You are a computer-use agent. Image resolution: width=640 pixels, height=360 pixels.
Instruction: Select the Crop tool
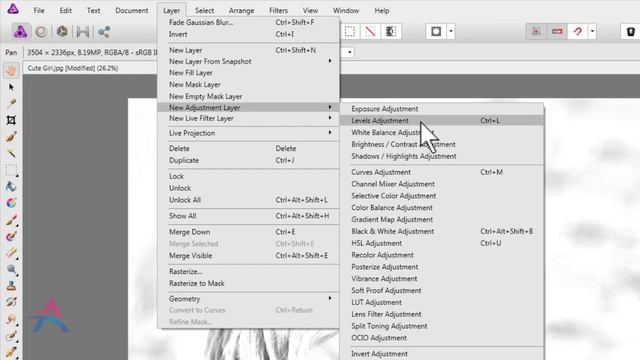click(x=11, y=120)
